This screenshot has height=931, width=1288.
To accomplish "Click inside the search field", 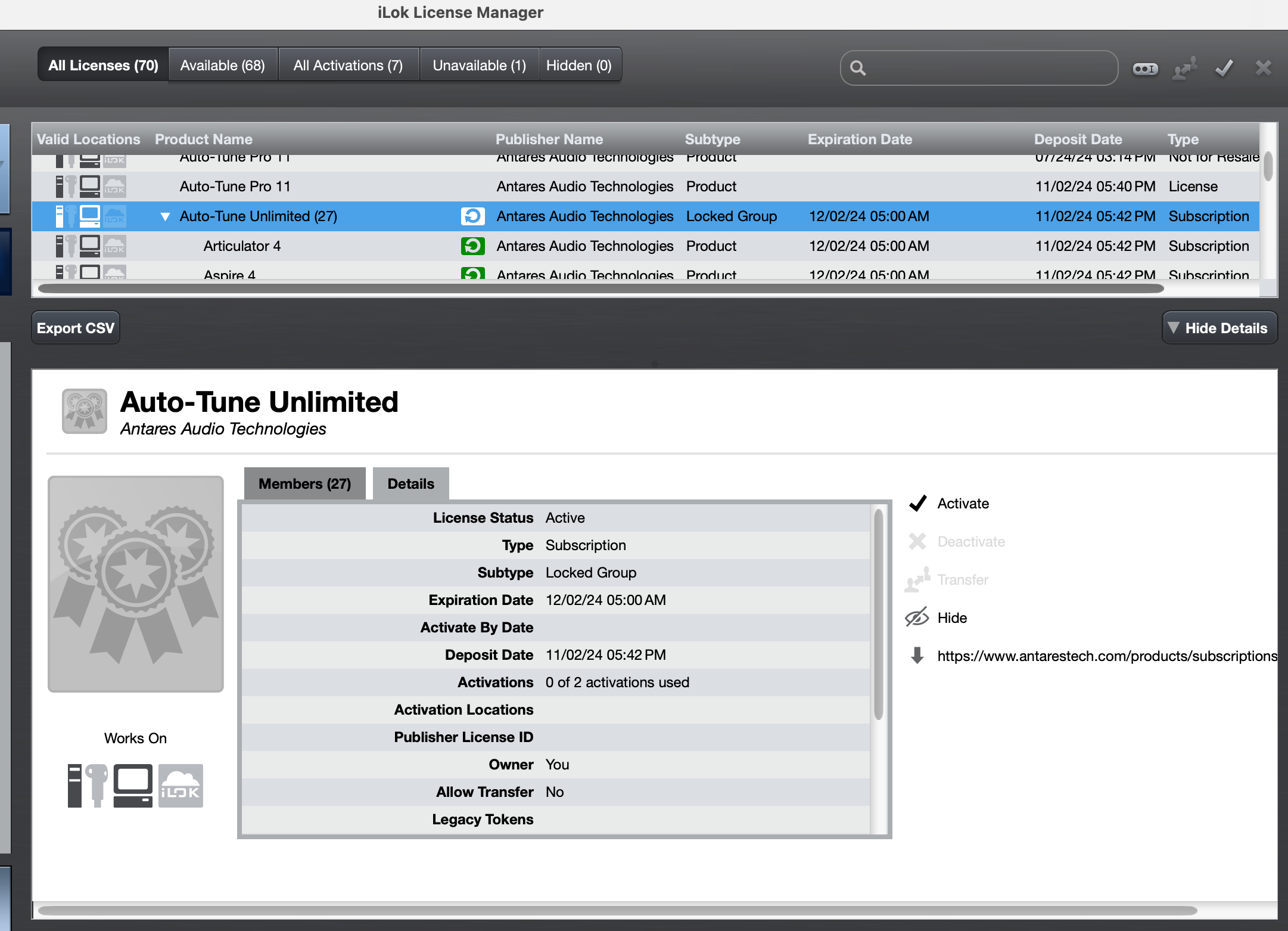I will (x=977, y=67).
